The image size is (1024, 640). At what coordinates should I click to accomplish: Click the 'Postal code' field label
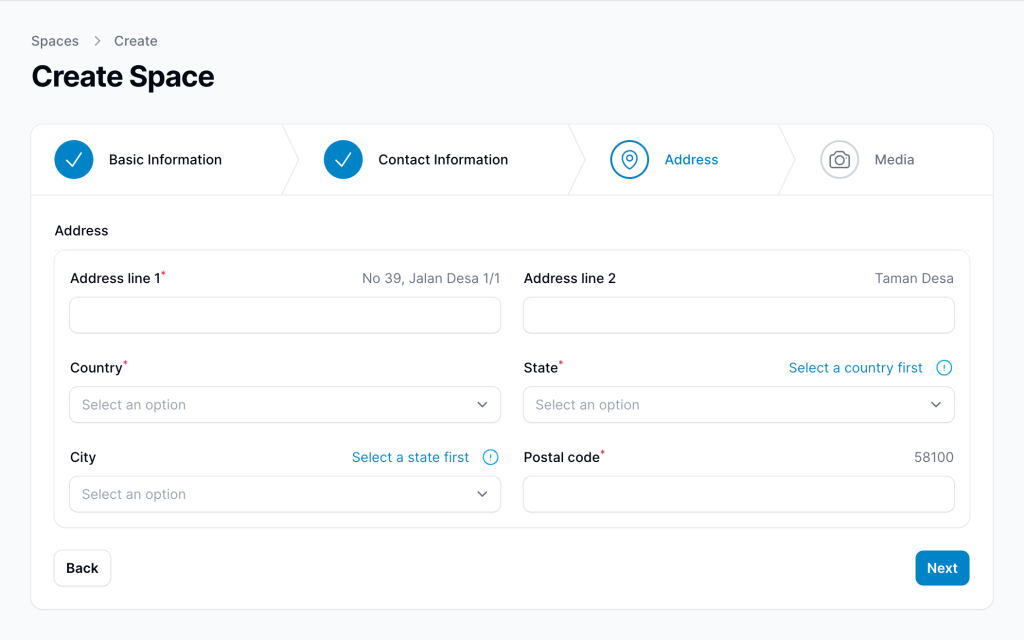click(562, 457)
